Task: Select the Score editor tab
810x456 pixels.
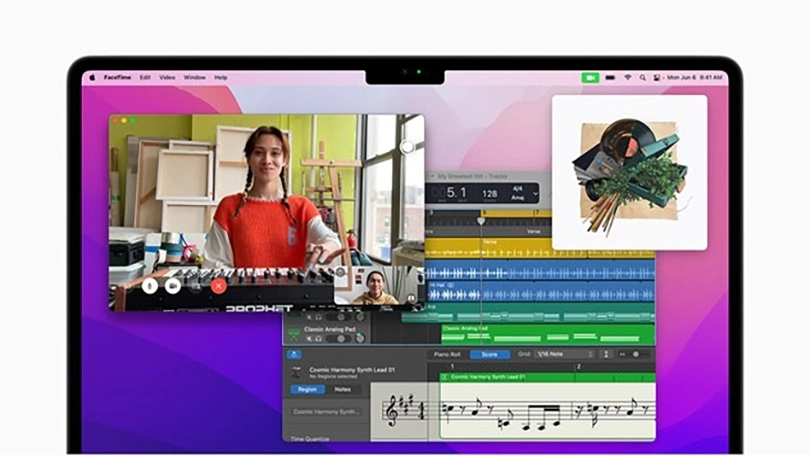Action: pos(489,354)
